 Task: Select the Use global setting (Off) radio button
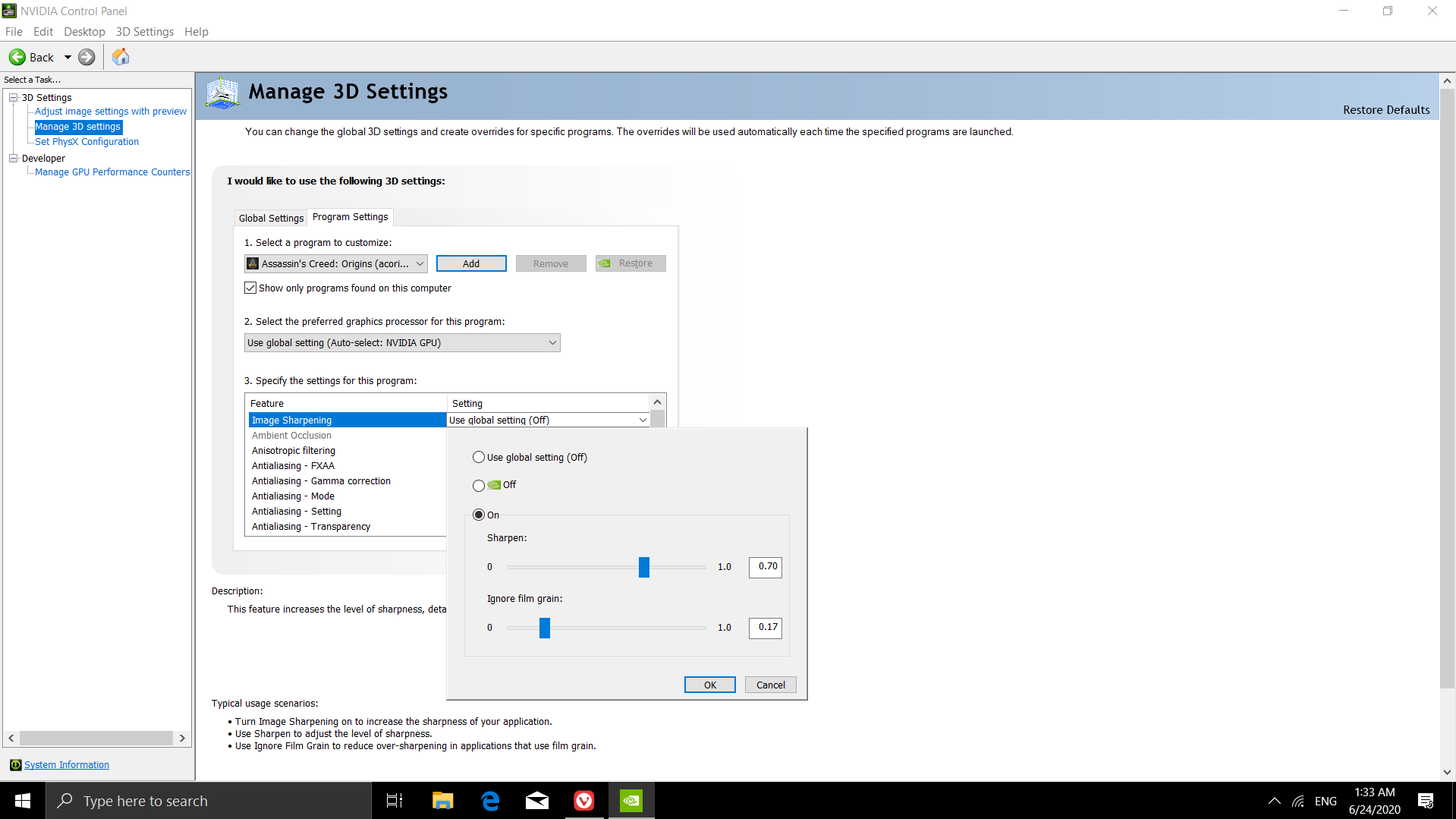point(479,457)
